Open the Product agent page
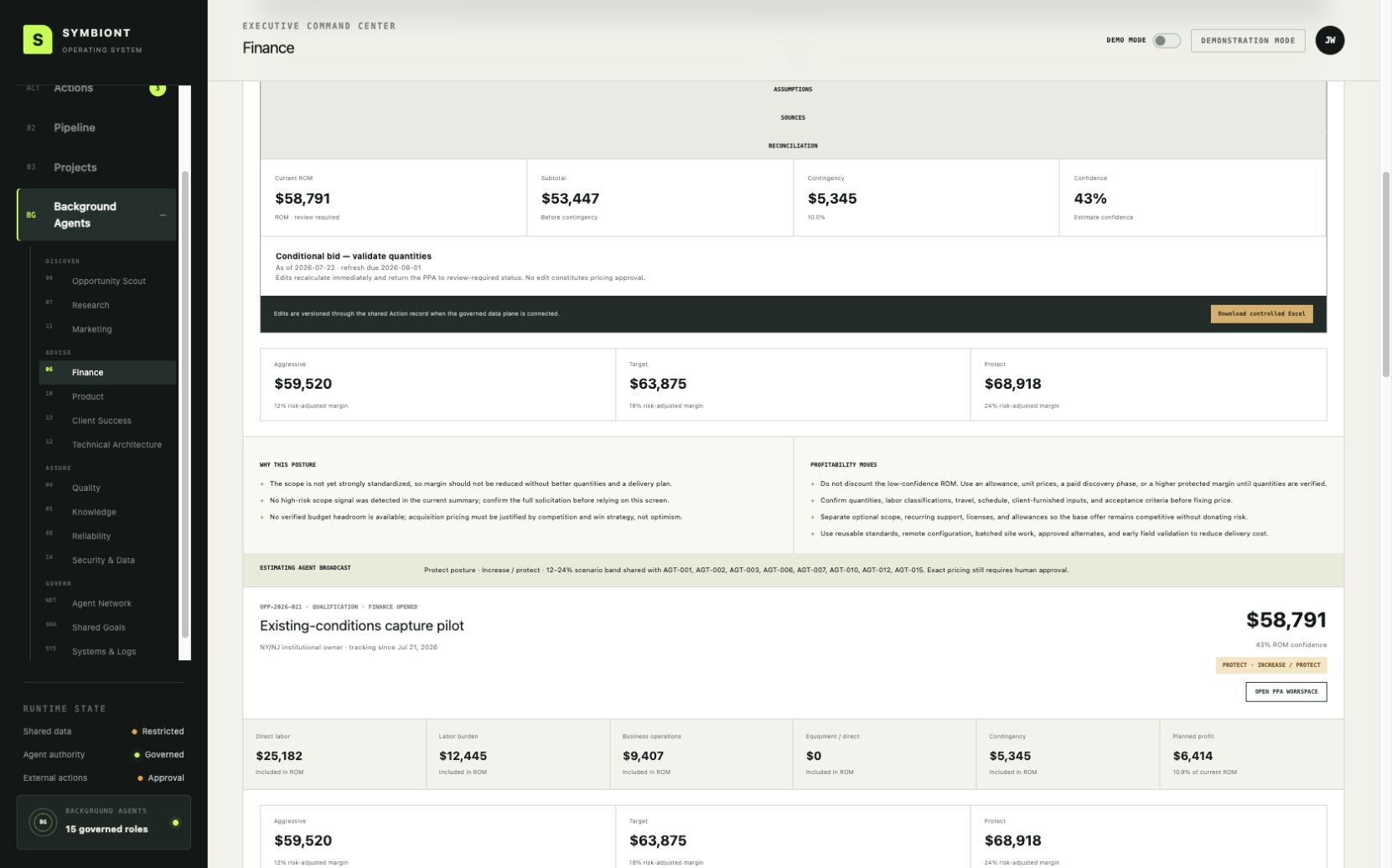 pyautogui.click(x=107, y=397)
